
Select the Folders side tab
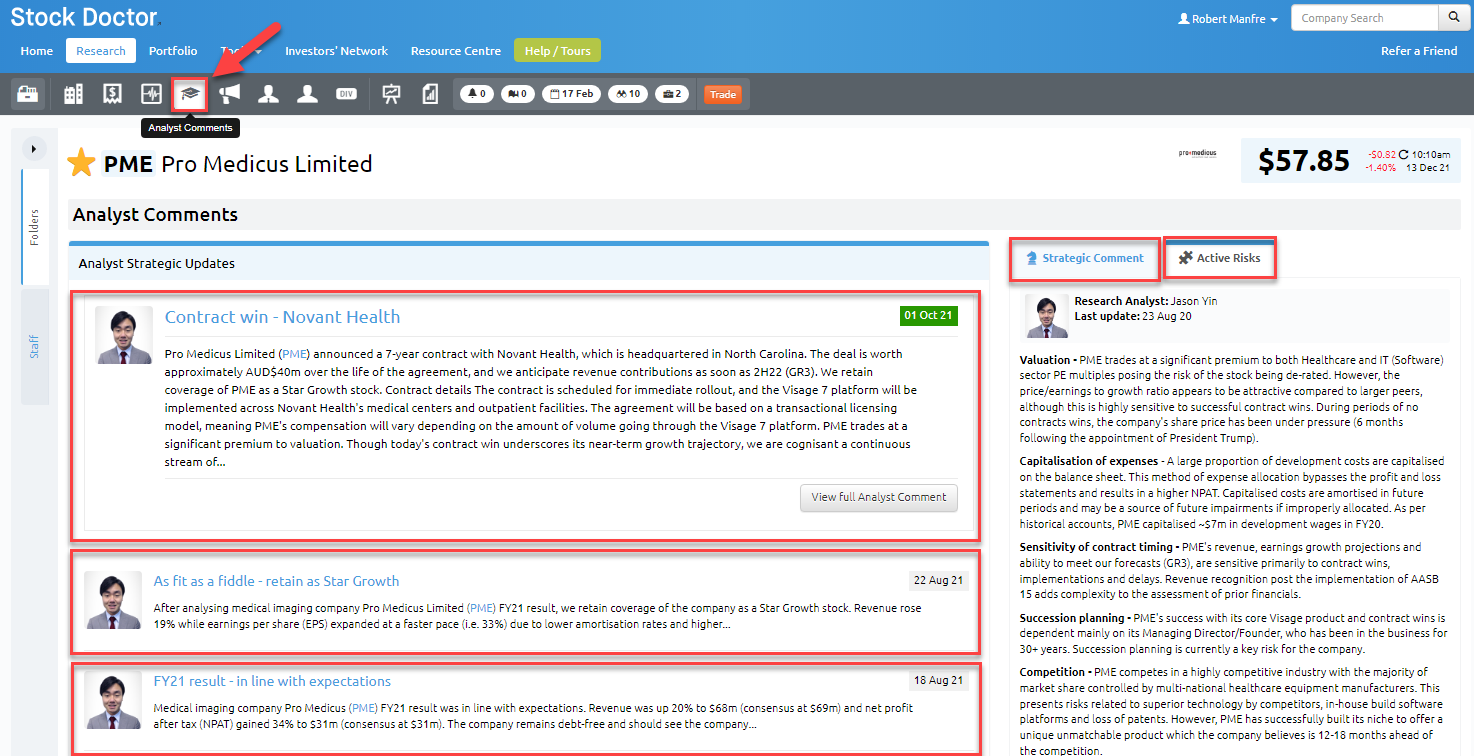pos(34,226)
